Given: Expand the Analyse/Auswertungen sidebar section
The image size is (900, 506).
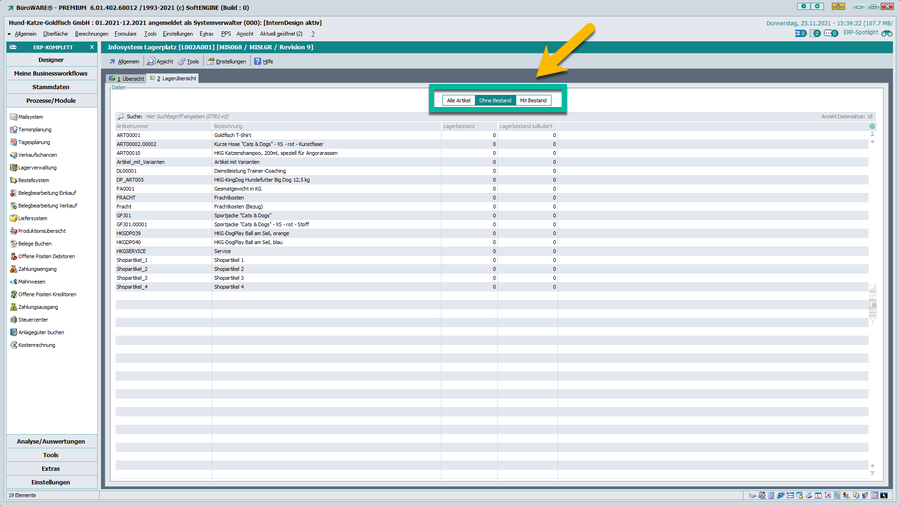Looking at the screenshot, I should pyautogui.click(x=50, y=441).
